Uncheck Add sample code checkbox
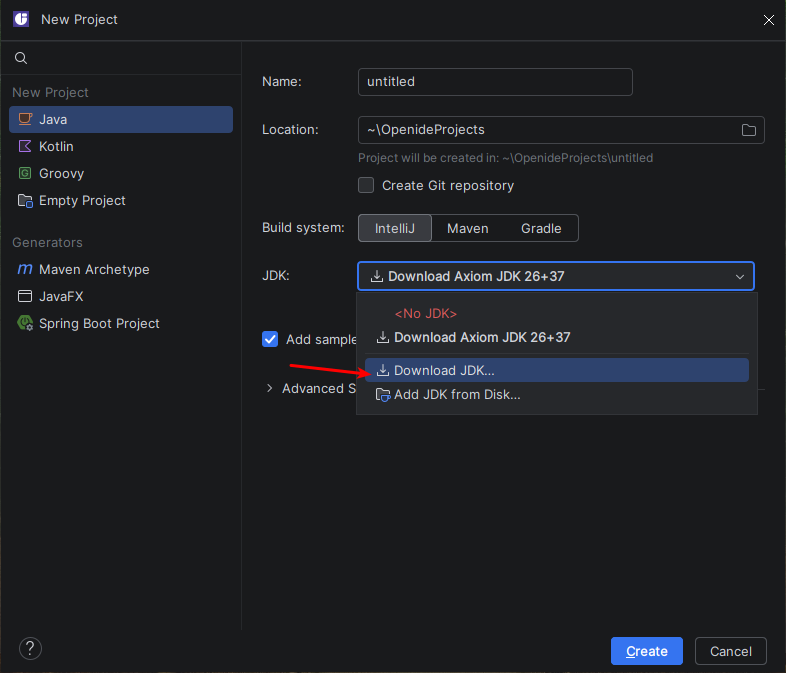This screenshot has height=673, width=786. (270, 339)
